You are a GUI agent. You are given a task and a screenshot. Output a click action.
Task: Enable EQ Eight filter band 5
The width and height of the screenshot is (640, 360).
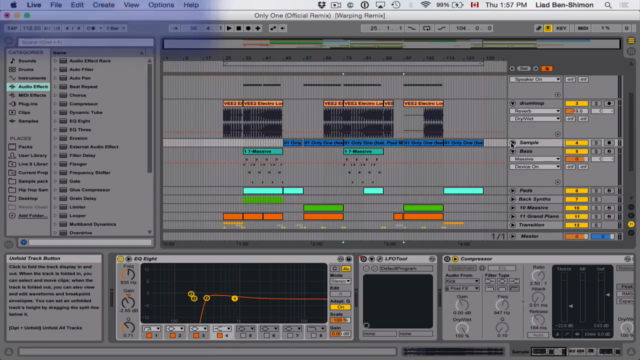coord(243,336)
